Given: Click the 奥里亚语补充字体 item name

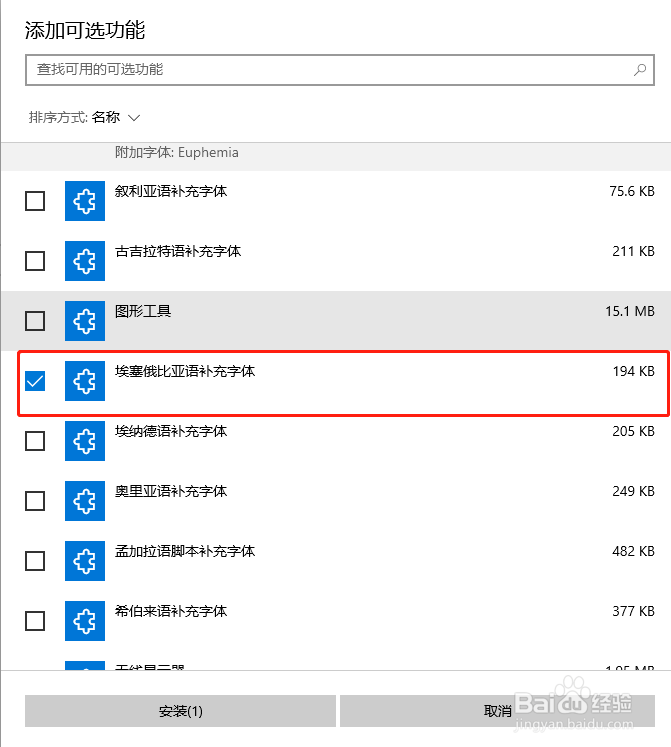Looking at the screenshot, I should click(171, 492).
